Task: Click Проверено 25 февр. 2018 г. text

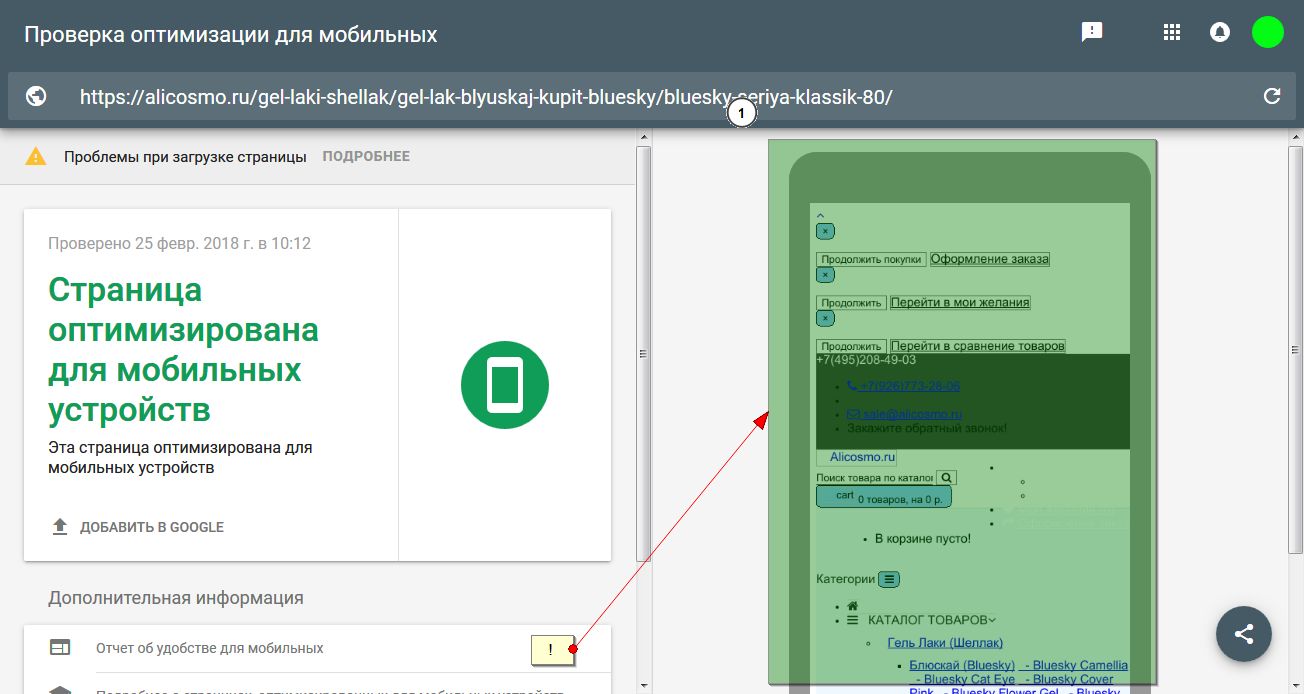Action: pyautogui.click(x=179, y=243)
